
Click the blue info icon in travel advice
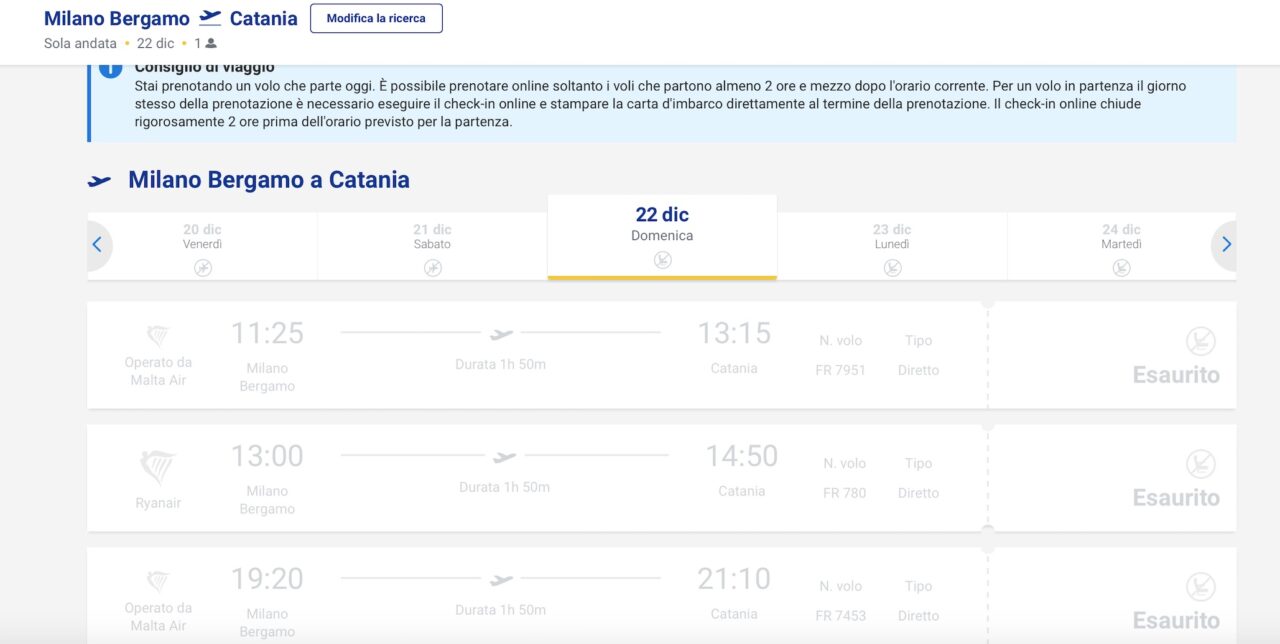tap(110, 71)
